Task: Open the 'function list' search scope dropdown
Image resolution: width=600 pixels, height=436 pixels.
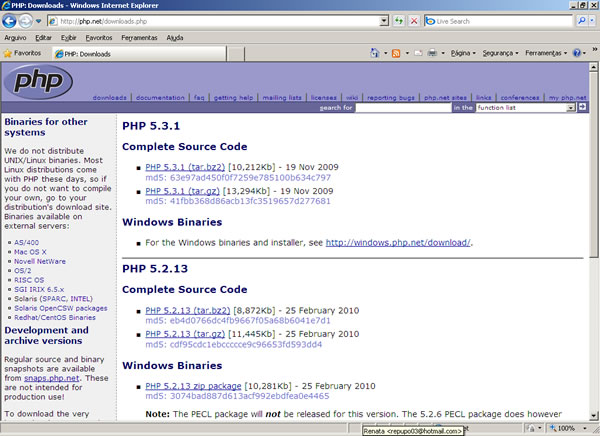Action: (525, 108)
